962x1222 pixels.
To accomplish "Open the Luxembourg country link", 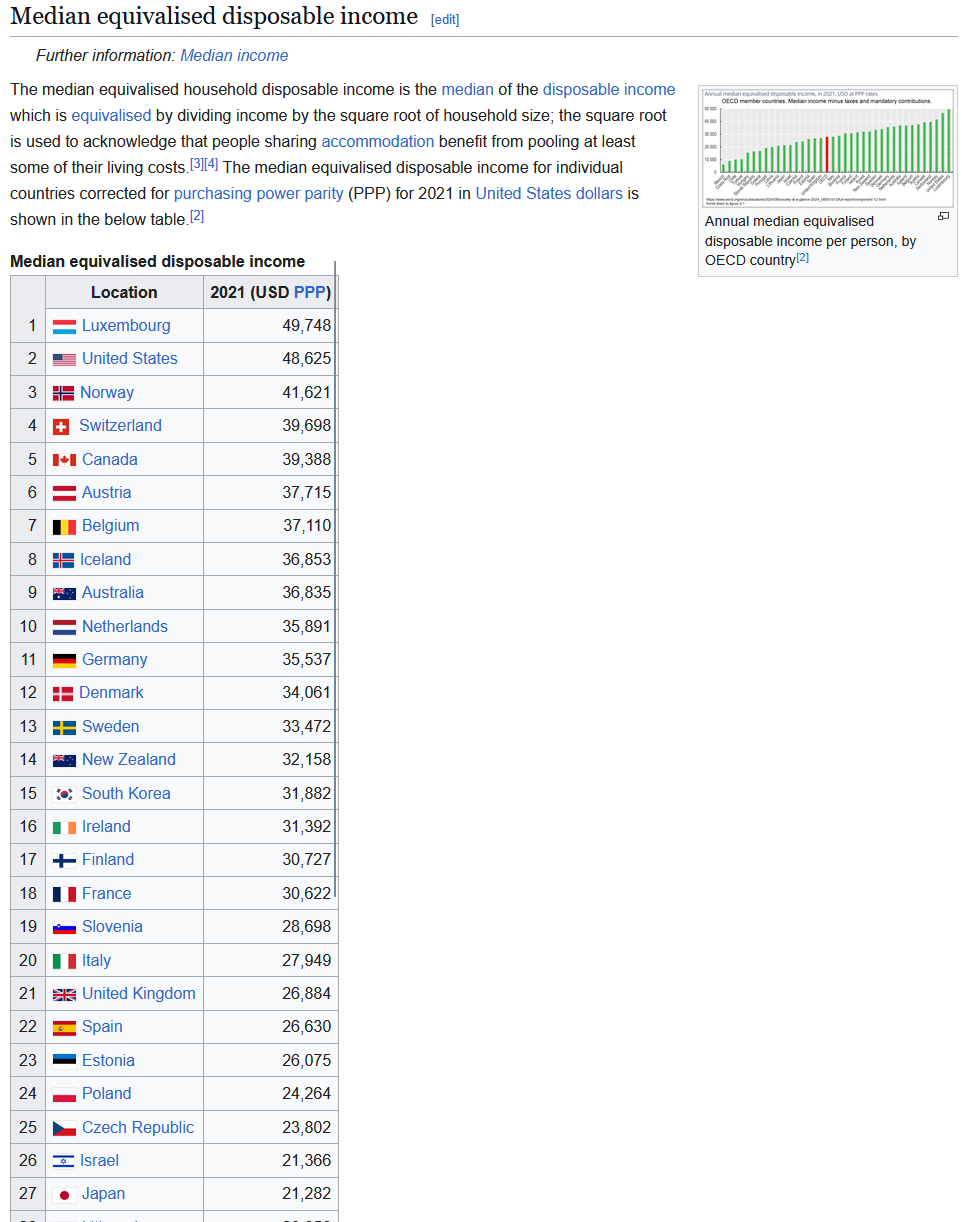I will tap(126, 326).
